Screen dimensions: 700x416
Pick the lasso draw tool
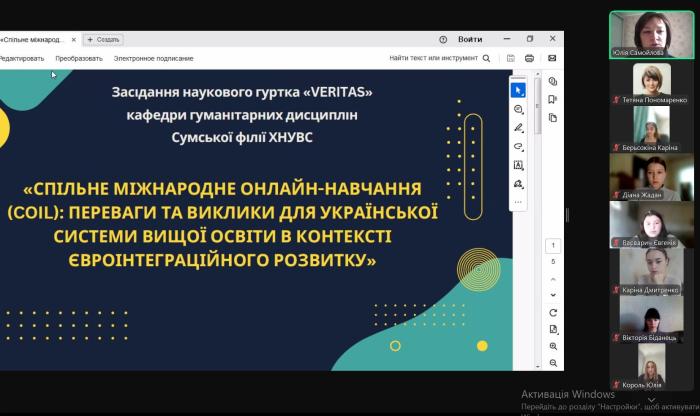tap(518, 147)
